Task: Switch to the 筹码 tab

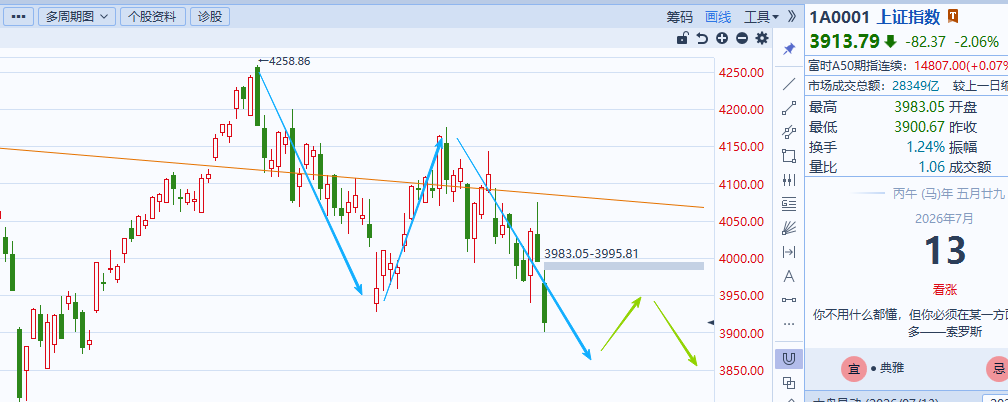Action: pos(680,17)
